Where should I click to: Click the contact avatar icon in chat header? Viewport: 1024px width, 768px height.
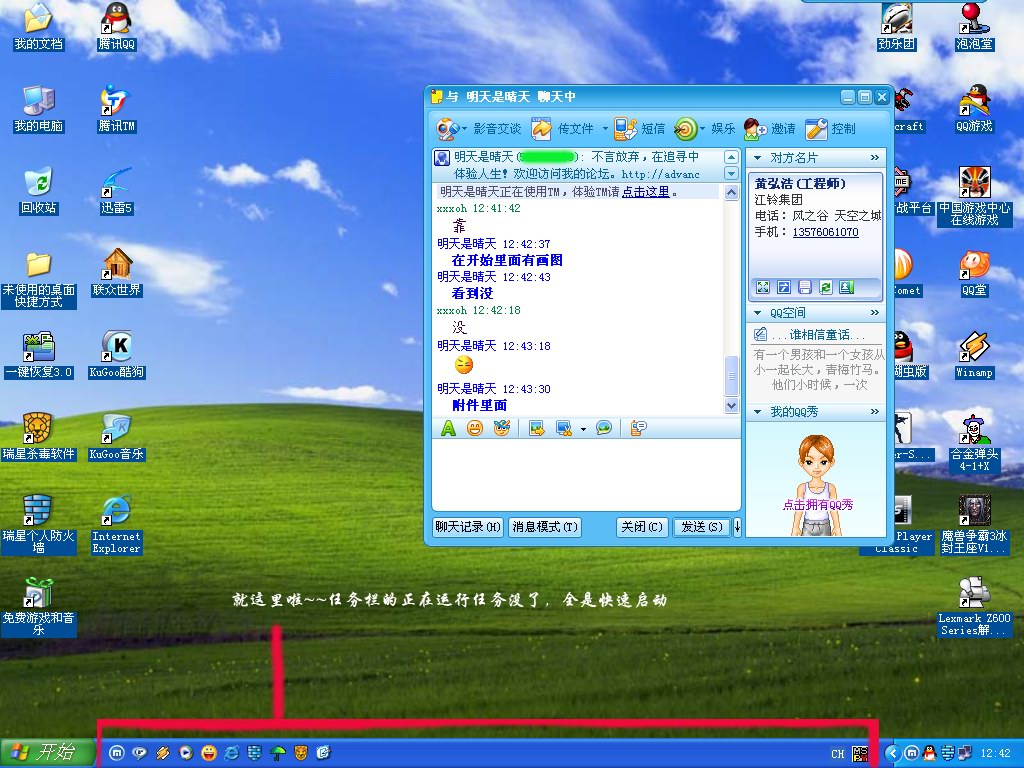pos(442,158)
